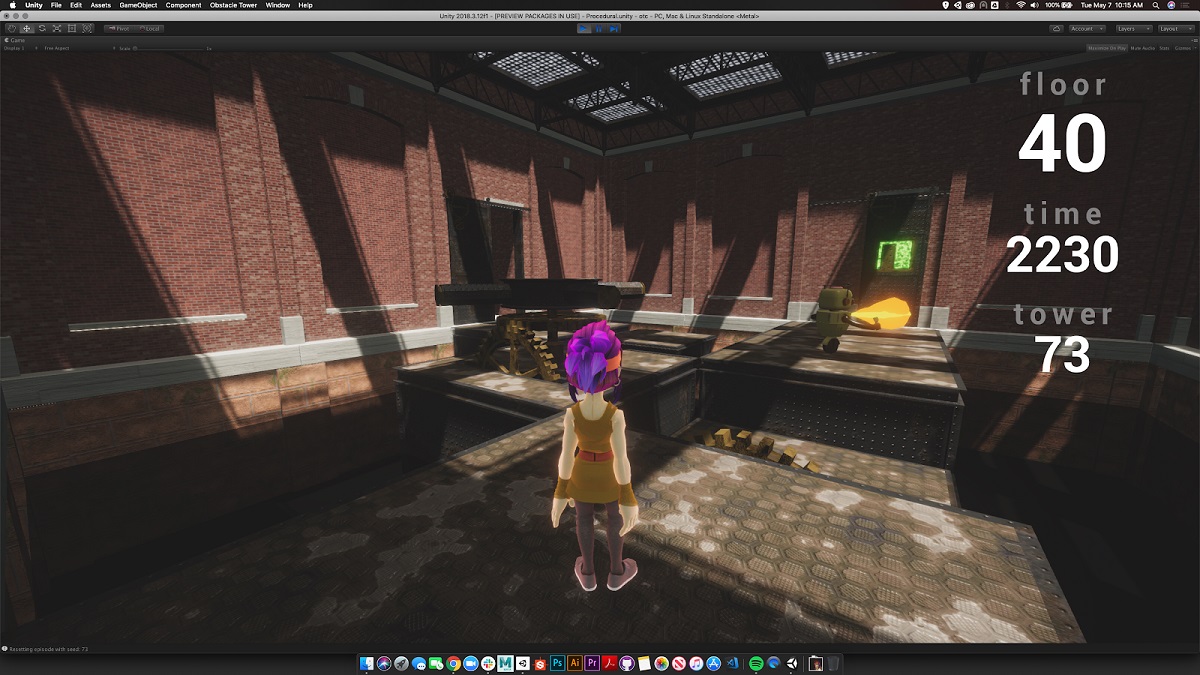Open the Help menu
1200x675 pixels.
click(x=305, y=5)
